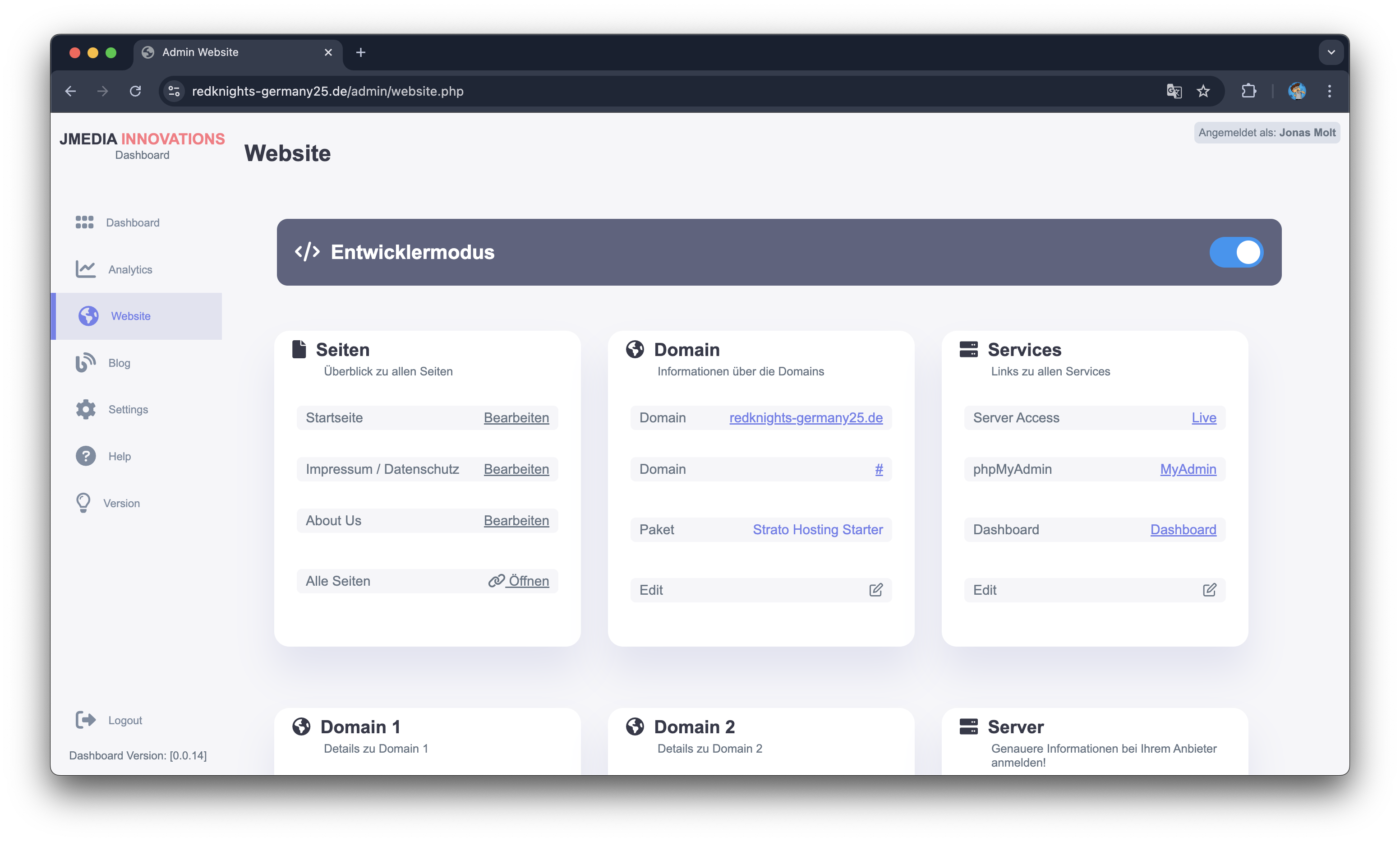Open the browser extensions puzzle icon
Viewport: 1400px width, 842px height.
(1248, 91)
